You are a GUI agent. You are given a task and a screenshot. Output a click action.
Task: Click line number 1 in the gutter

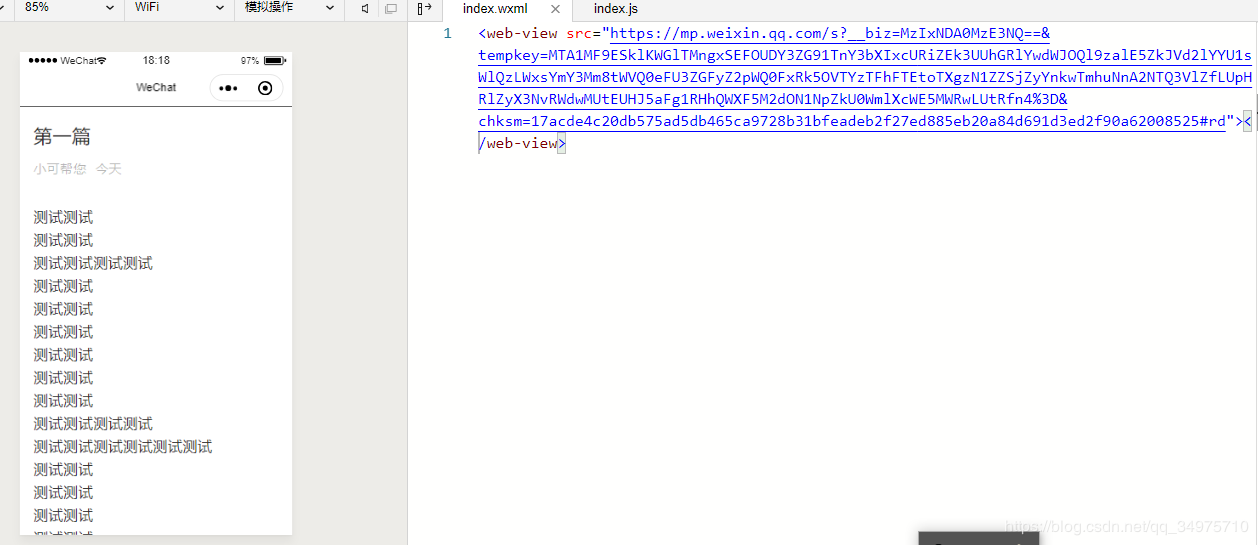coord(448,34)
